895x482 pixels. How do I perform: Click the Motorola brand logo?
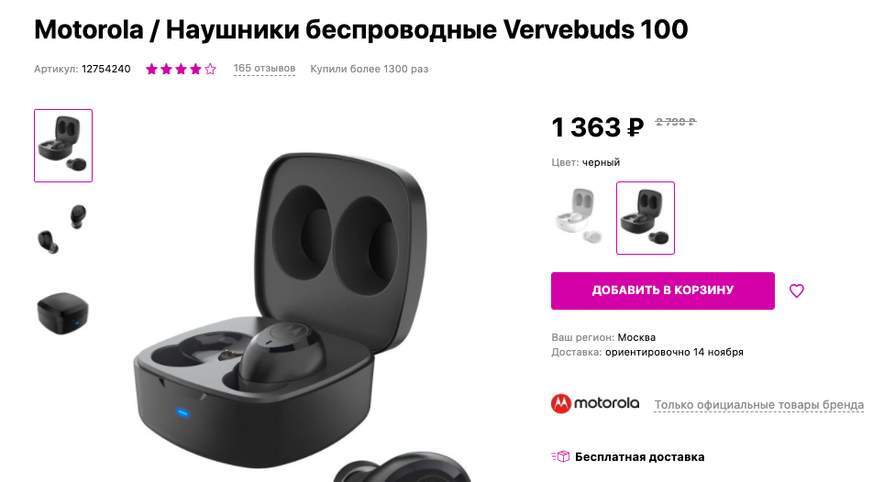595,403
